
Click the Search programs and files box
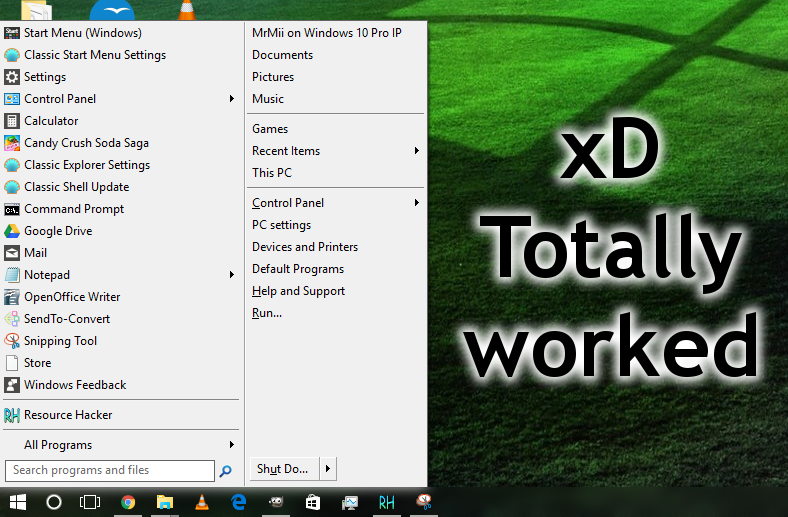pyautogui.click(x=110, y=471)
